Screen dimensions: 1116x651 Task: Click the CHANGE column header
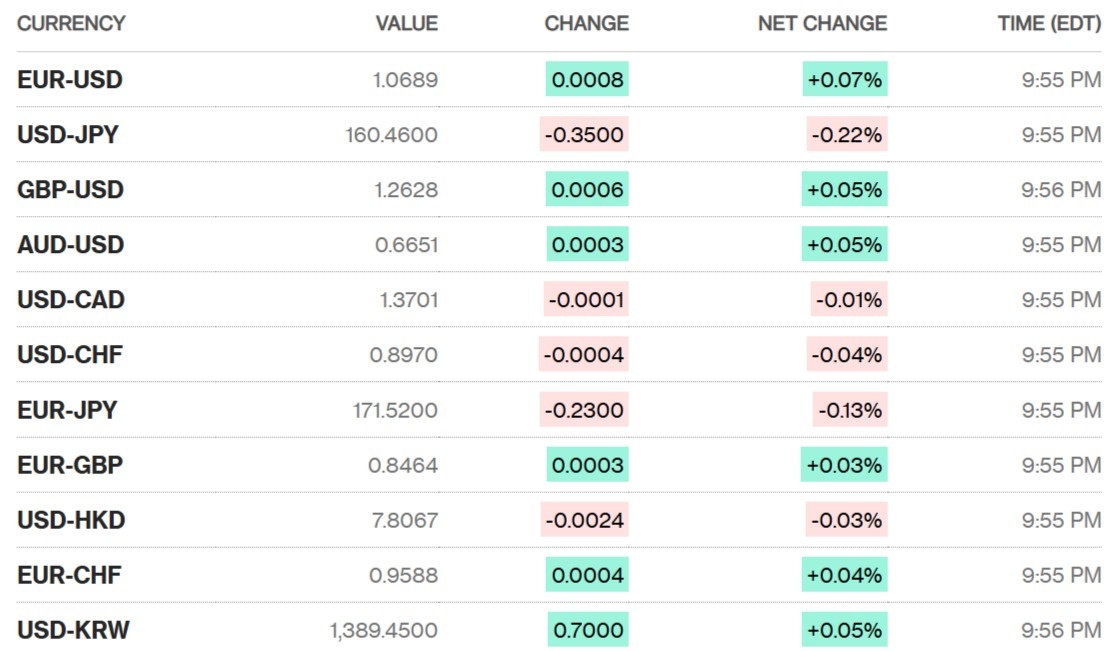pyautogui.click(x=586, y=23)
